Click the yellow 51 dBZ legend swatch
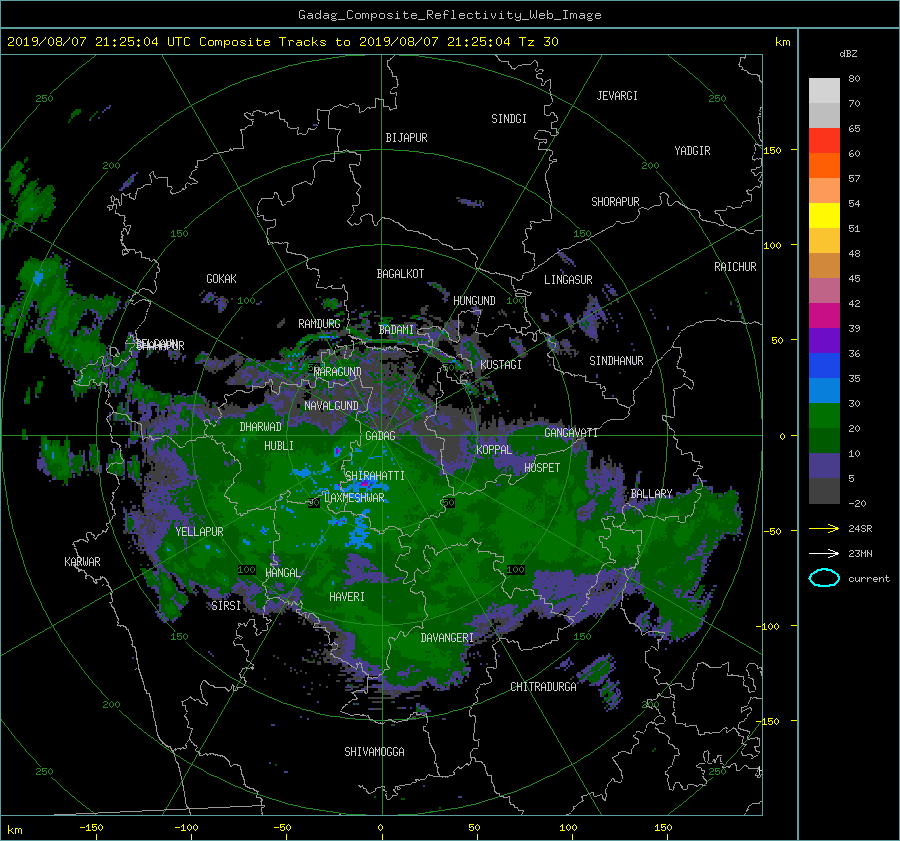This screenshot has height=841, width=900. (824, 216)
